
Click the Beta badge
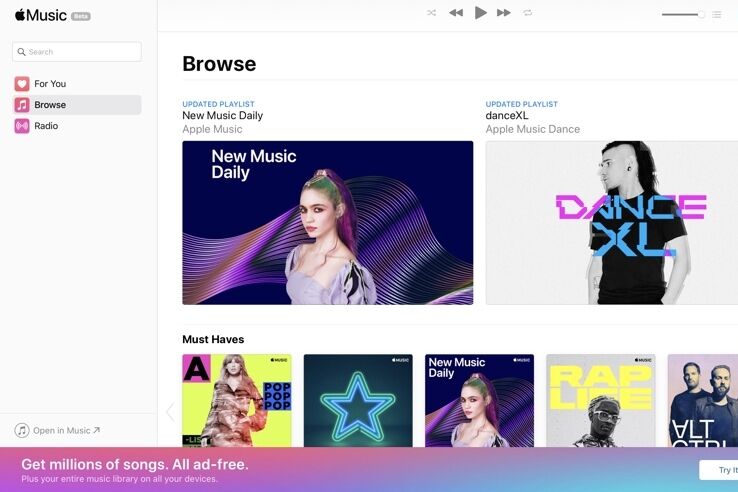[80, 16]
